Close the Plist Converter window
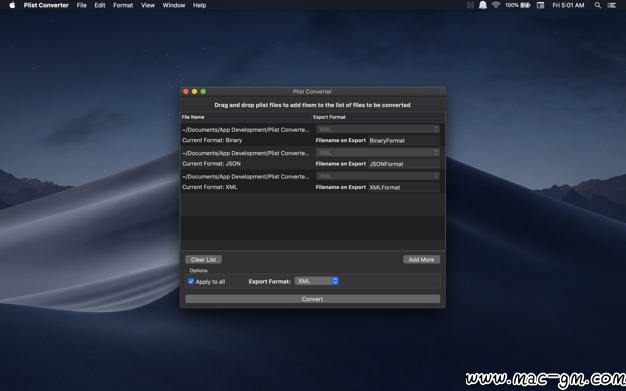This screenshot has height=391, width=626. (186, 91)
